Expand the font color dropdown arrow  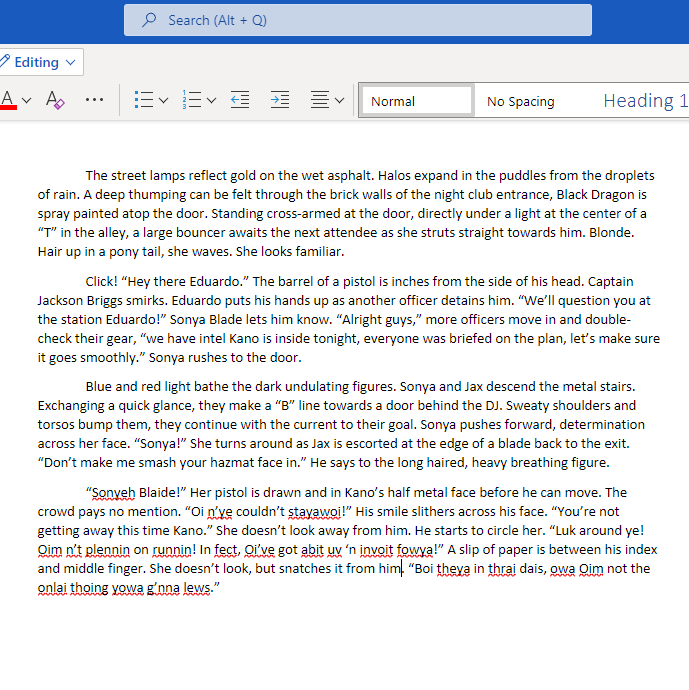(x=26, y=101)
